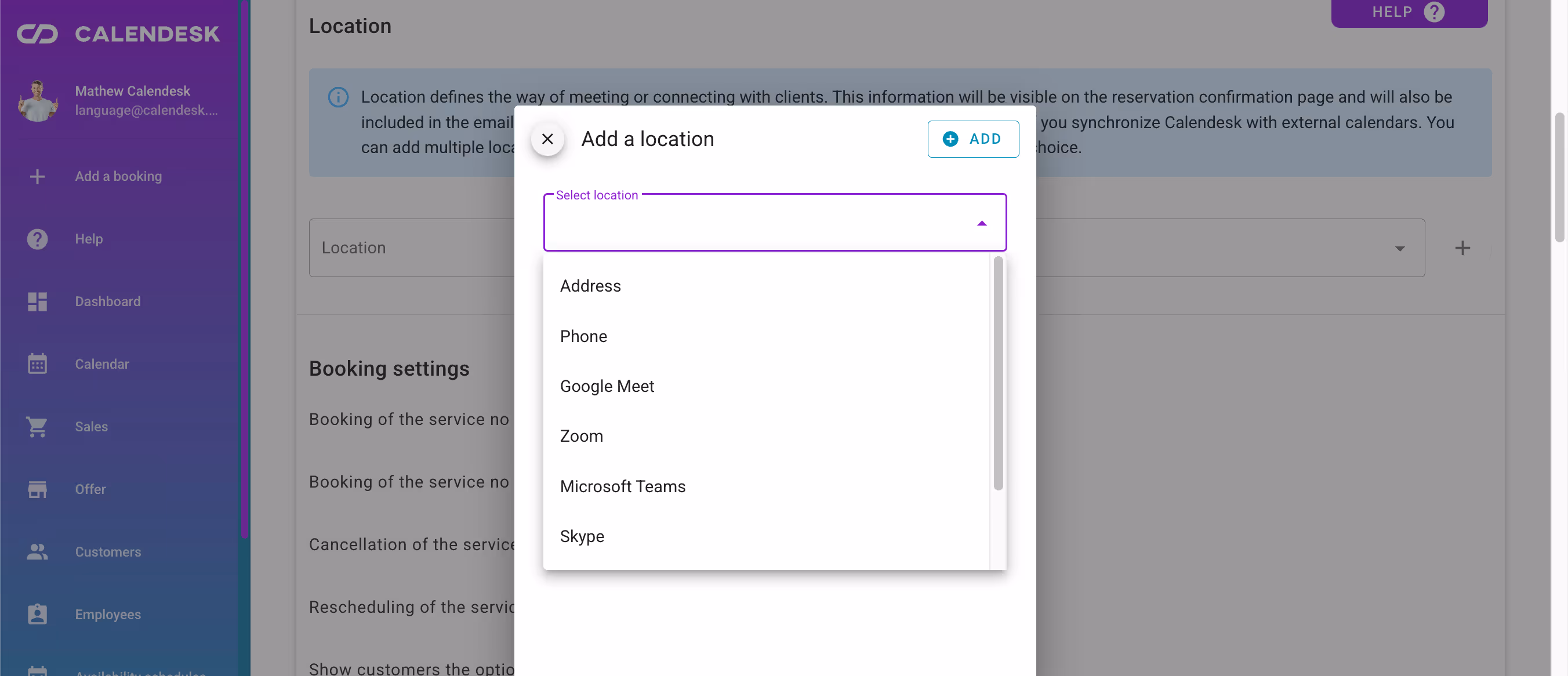Screen dimensions: 1568x676
Task: Collapse the Select location dropdown arrow
Action: coord(981,223)
